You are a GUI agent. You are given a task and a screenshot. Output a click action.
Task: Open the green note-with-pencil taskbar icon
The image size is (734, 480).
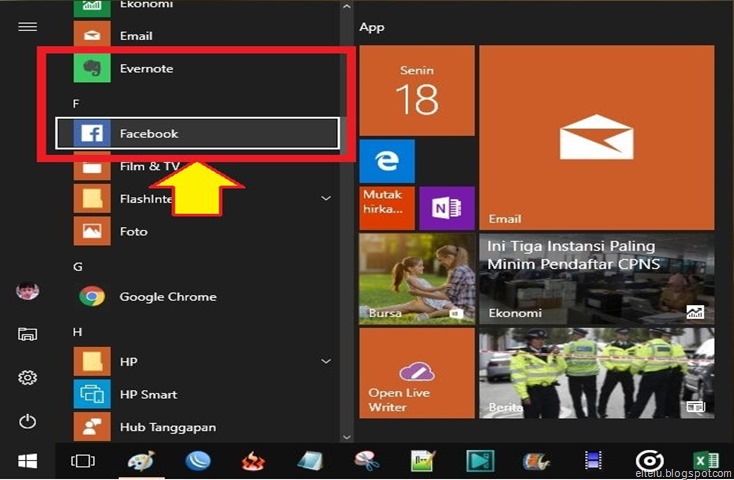pos(423,461)
